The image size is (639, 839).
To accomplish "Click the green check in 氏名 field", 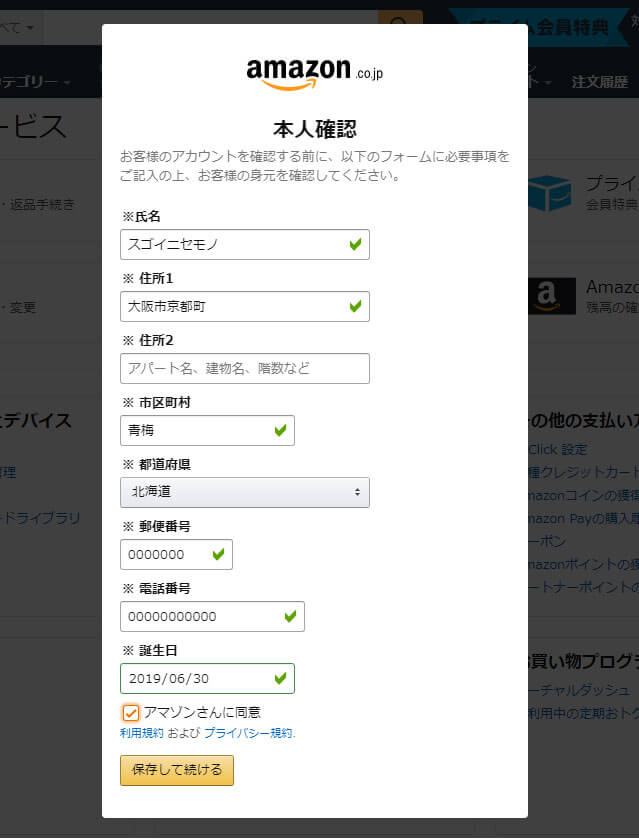I will 355,245.
